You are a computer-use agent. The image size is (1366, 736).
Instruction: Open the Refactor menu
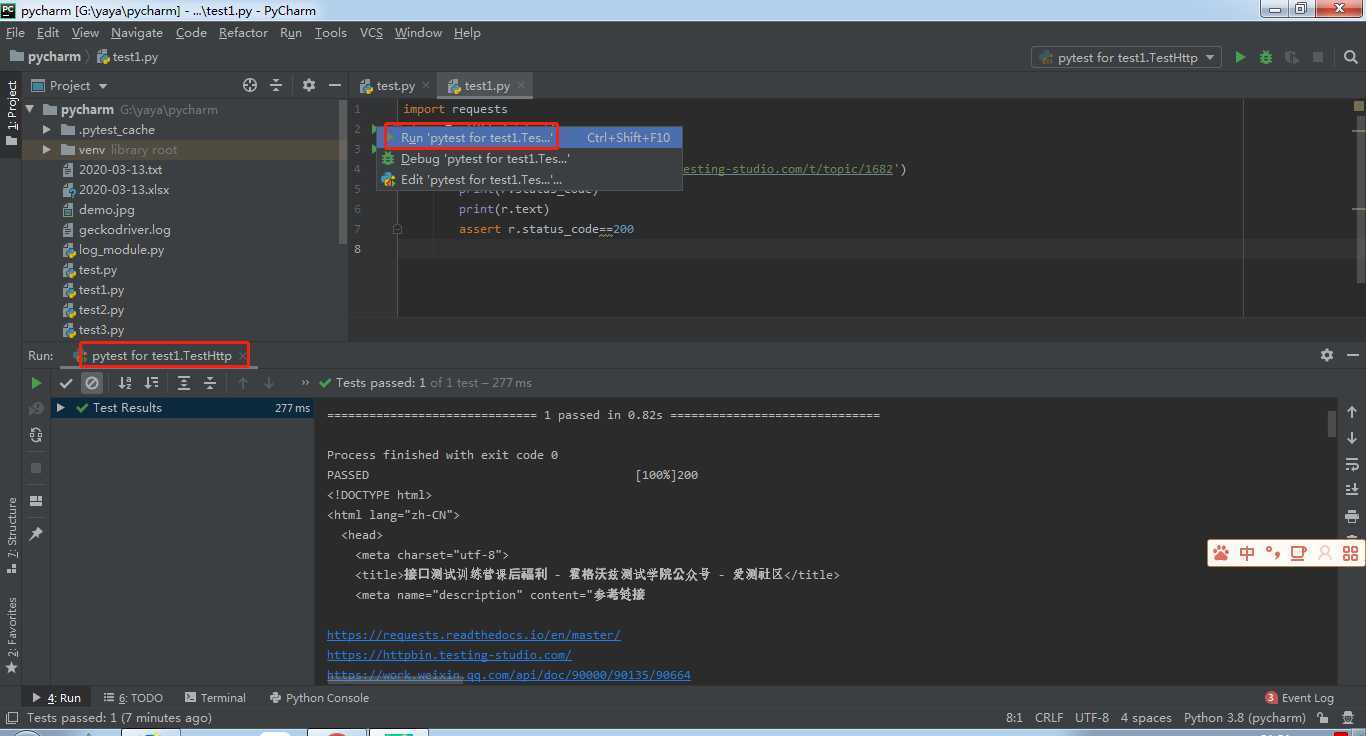tap(243, 32)
